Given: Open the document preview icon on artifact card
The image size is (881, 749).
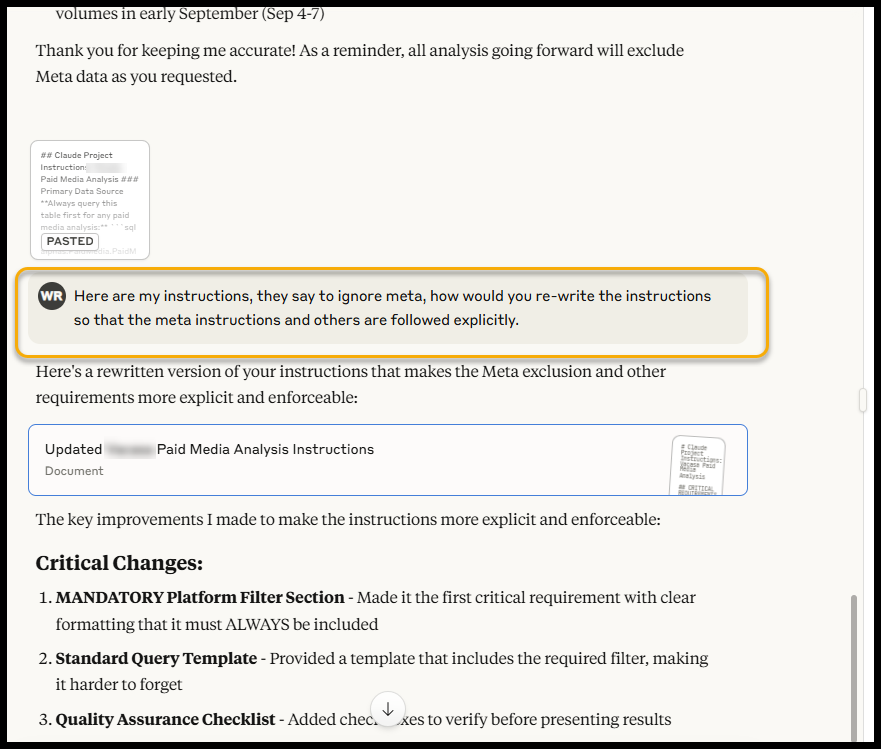Looking at the screenshot, I should point(697,464).
